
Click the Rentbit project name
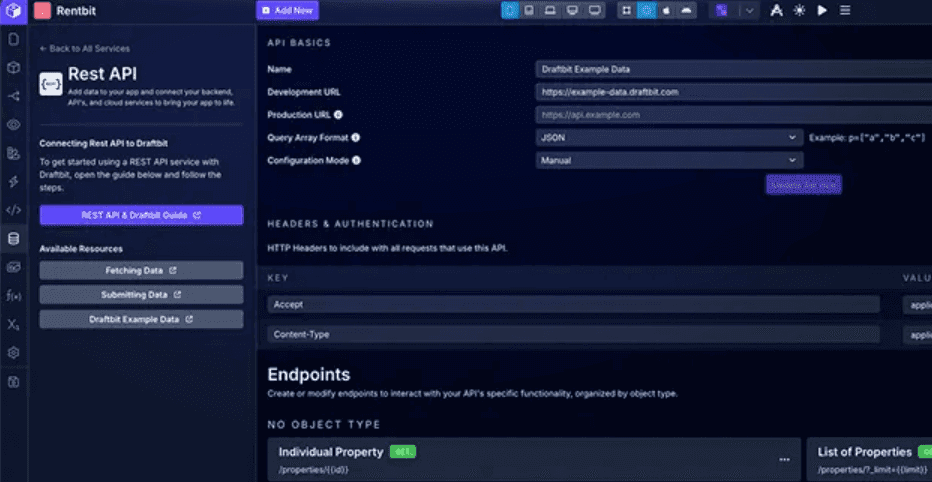[x=76, y=11]
